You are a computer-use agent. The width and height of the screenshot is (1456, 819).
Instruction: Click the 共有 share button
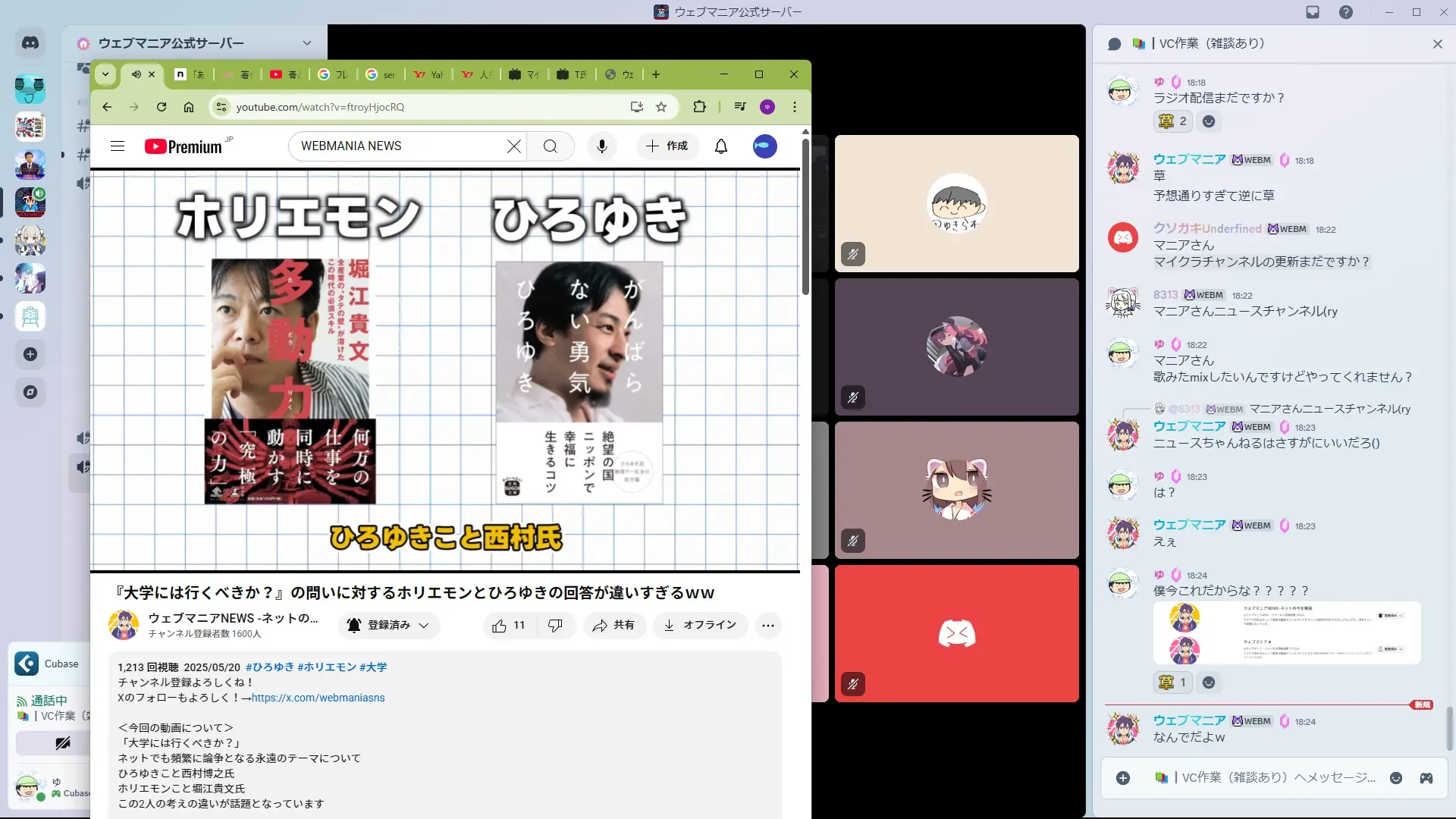click(x=613, y=626)
